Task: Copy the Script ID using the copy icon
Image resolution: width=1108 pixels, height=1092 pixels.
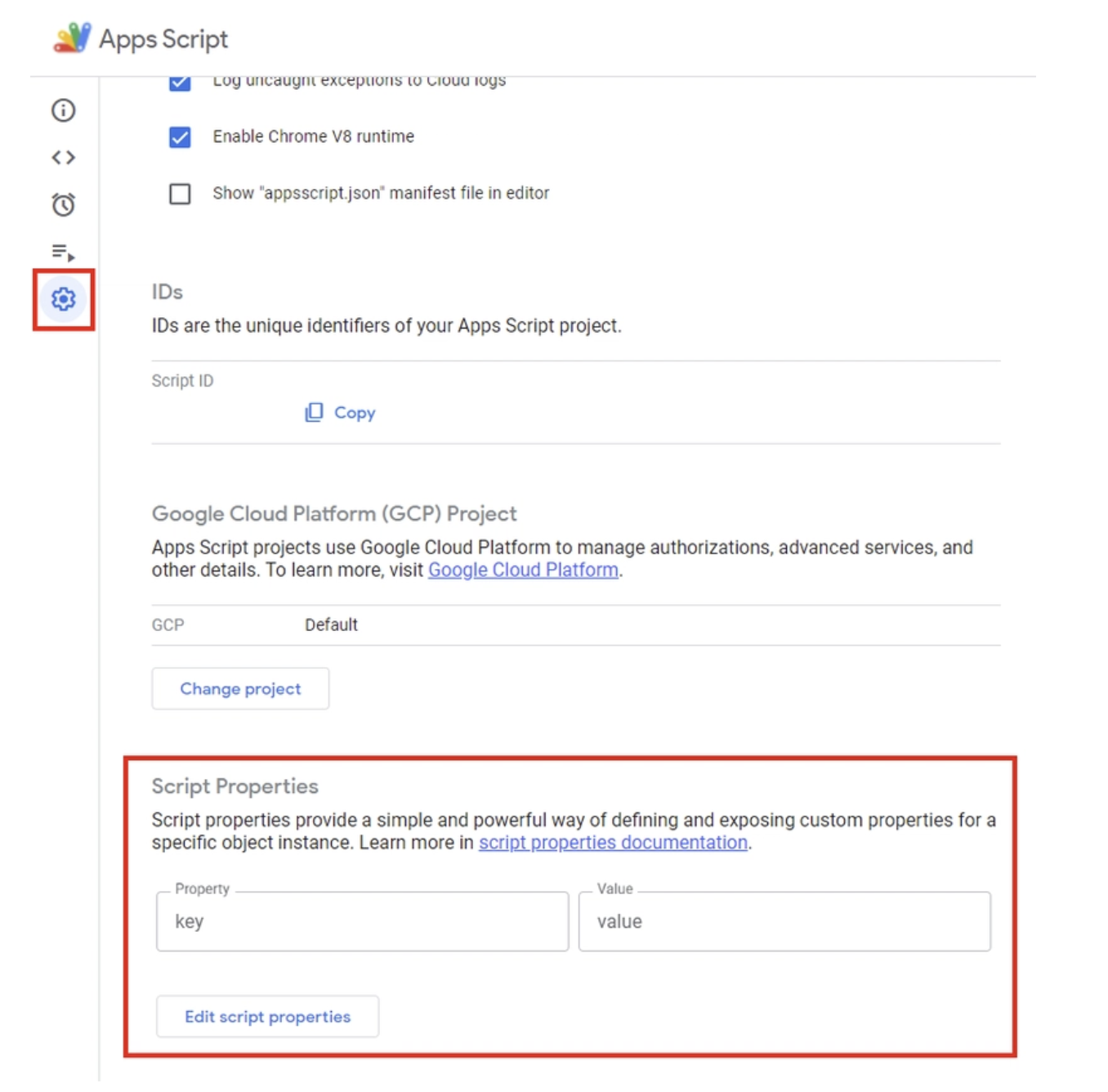Action: pyautogui.click(x=315, y=412)
